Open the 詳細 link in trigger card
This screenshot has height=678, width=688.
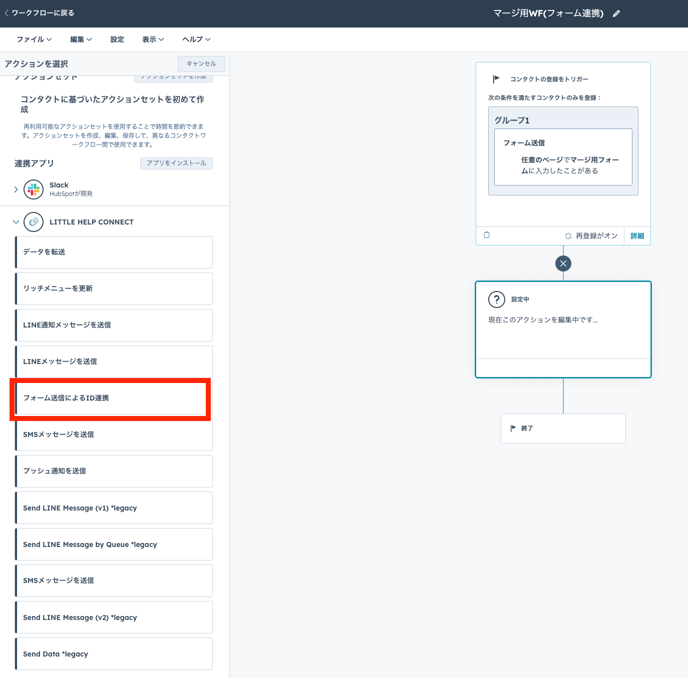click(x=637, y=236)
